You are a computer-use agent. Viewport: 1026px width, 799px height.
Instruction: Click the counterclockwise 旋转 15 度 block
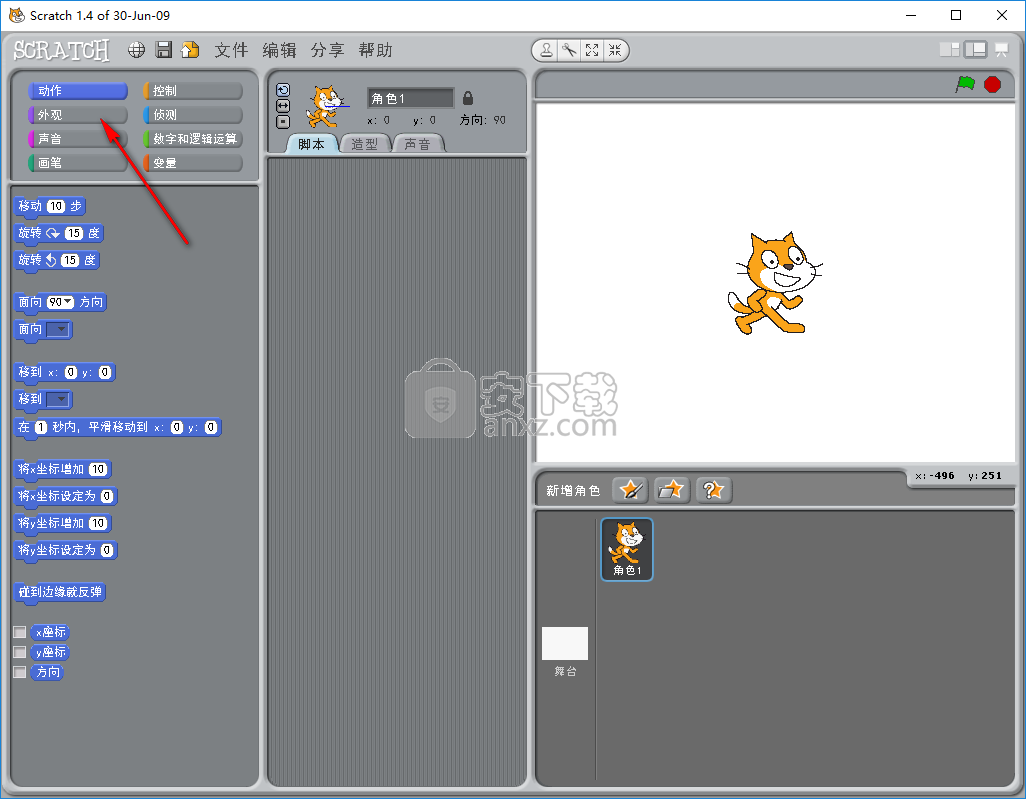coord(57,260)
